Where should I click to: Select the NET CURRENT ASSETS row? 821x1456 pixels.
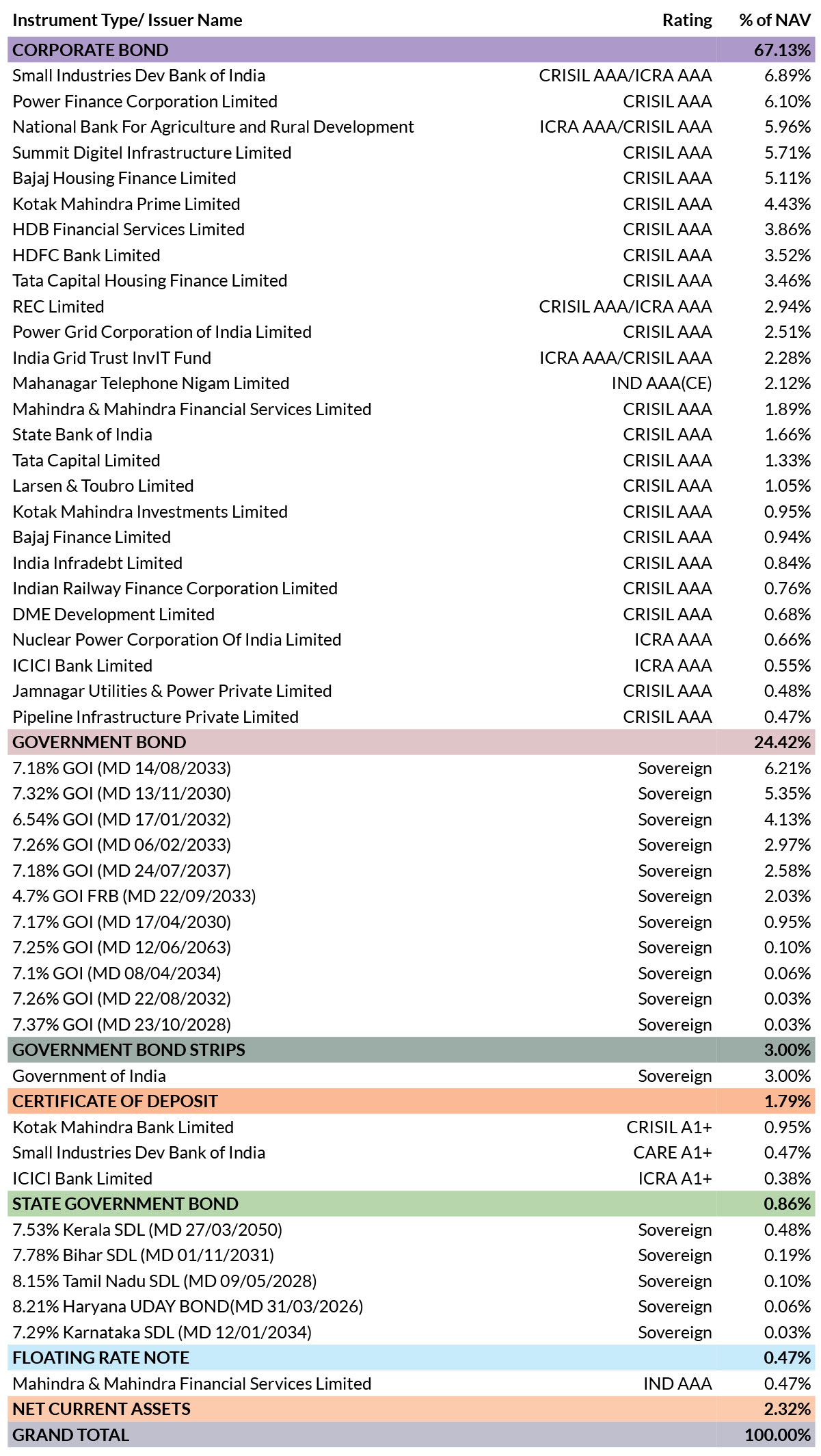(x=411, y=1409)
